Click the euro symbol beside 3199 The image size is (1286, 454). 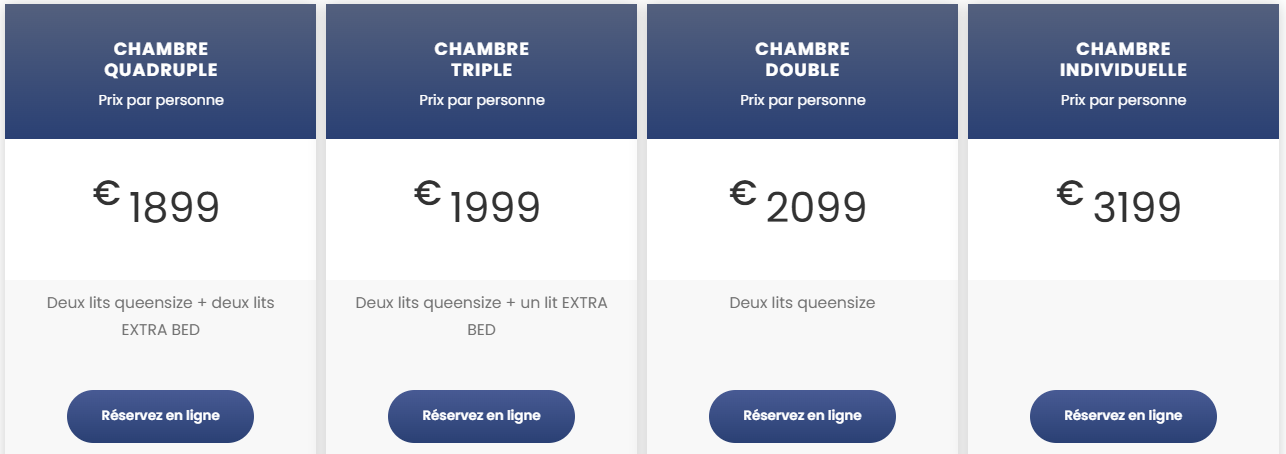click(1070, 193)
